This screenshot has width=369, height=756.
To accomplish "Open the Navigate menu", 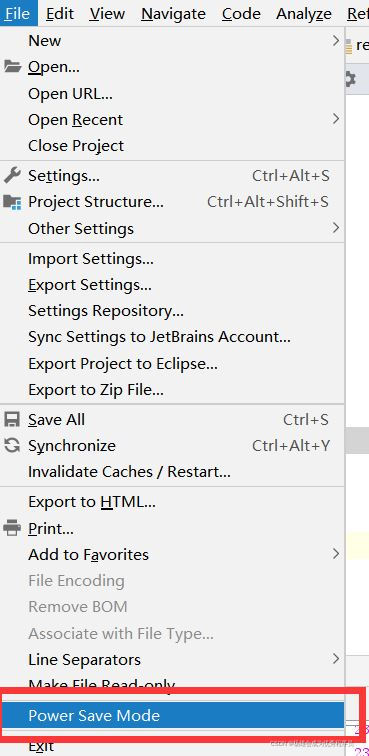I will [x=175, y=14].
